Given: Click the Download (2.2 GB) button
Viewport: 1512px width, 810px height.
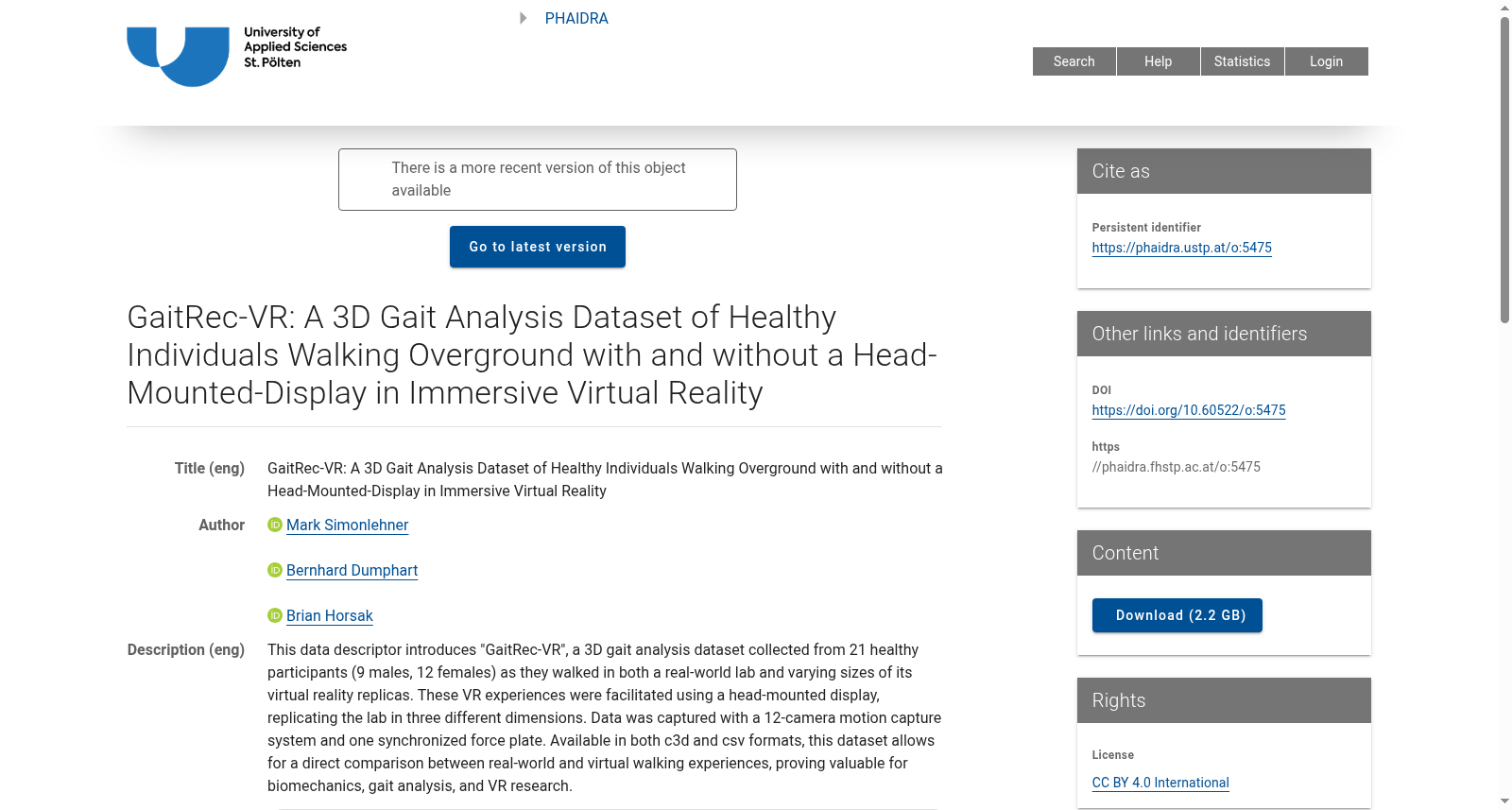Looking at the screenshot, I should click(1177, 615).
